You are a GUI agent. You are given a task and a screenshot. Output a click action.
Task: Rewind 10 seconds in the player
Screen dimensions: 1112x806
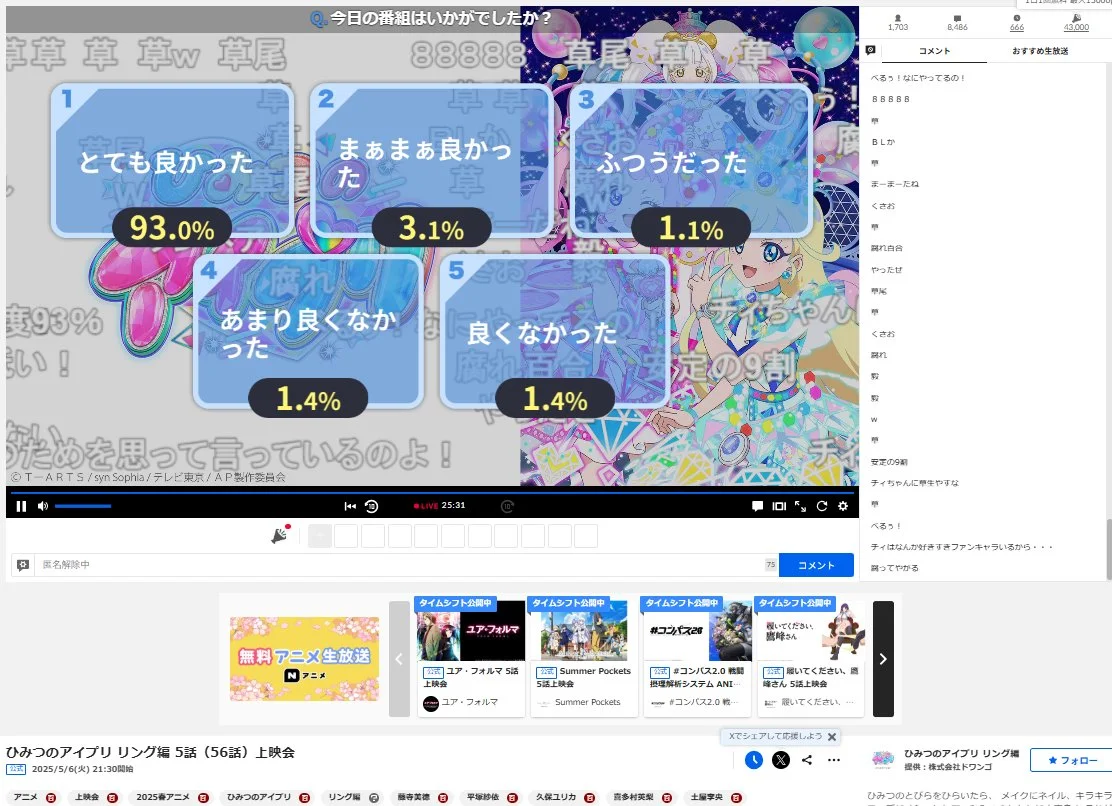coord(372,506)
